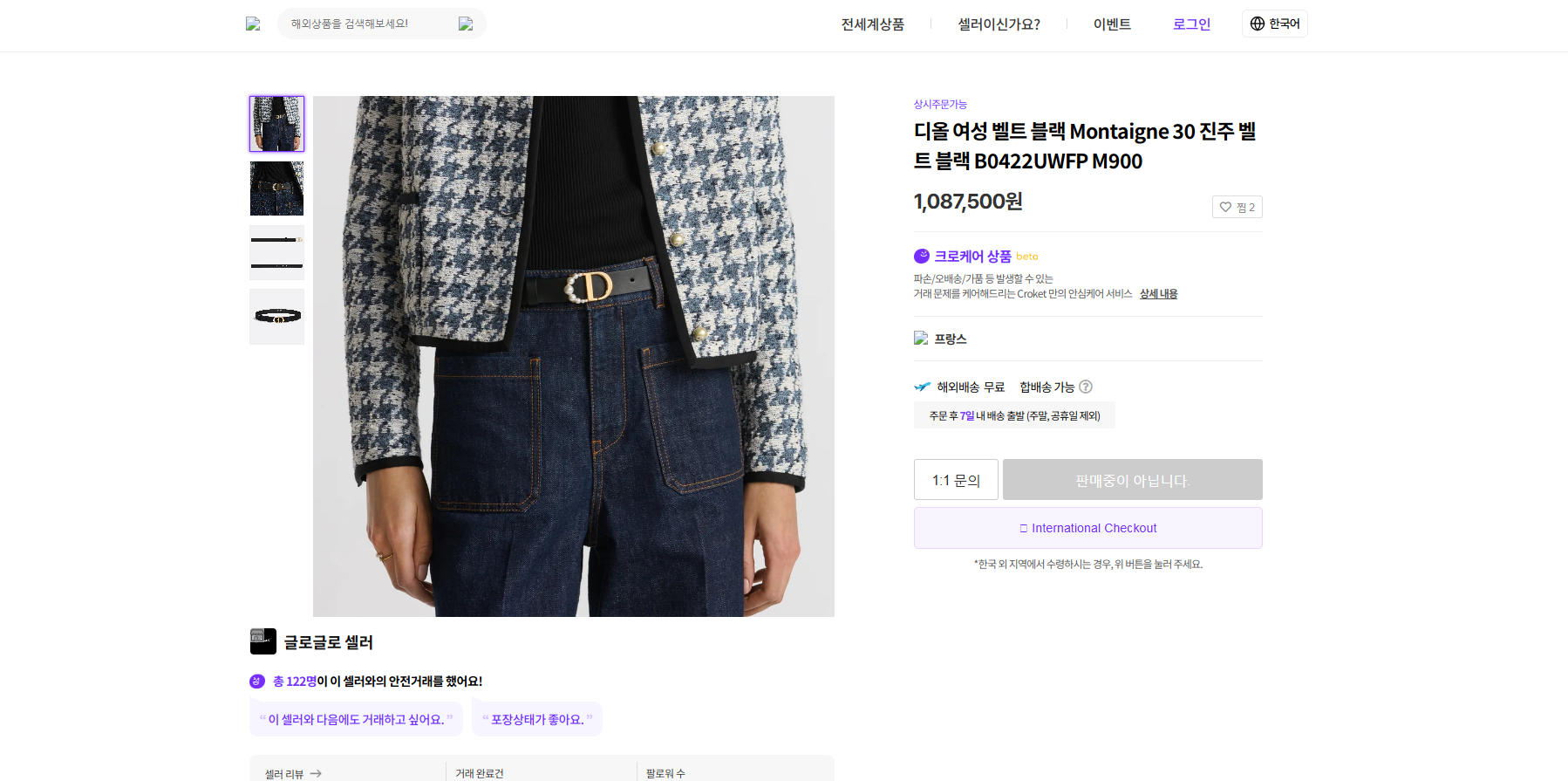1568x781 pixels.
Task: Click the Croket logo in the header
Action: 253,24
